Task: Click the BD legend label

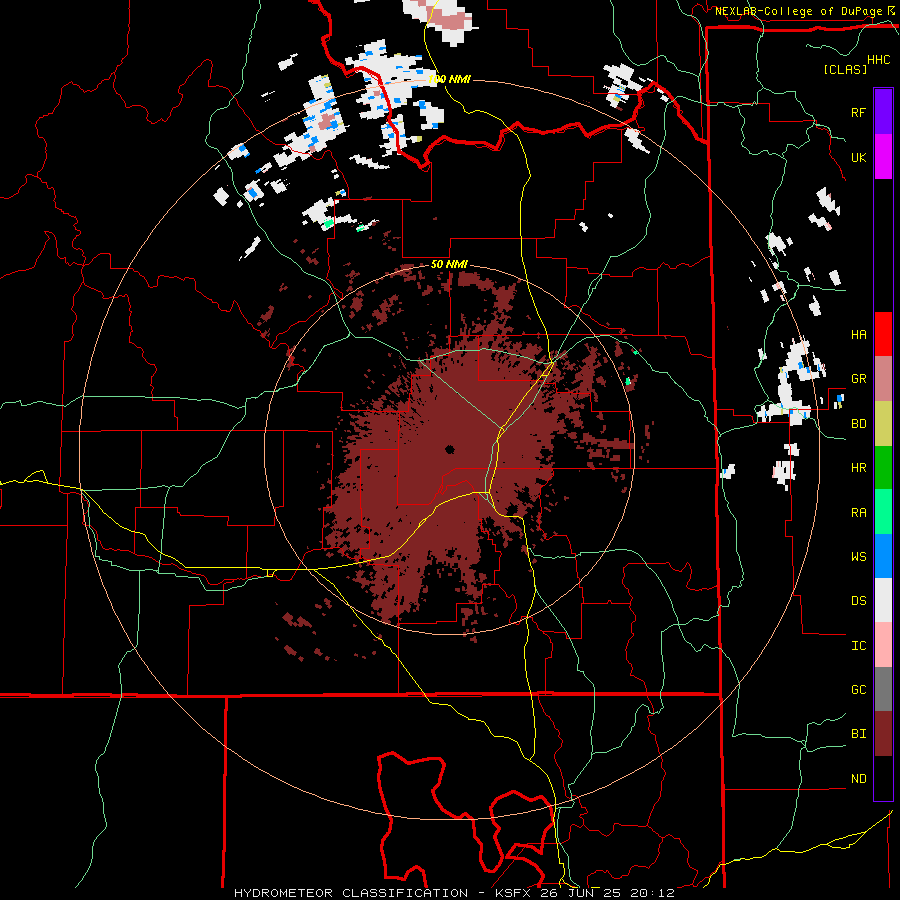Action: pyautogui.click(x=858, y=424)
